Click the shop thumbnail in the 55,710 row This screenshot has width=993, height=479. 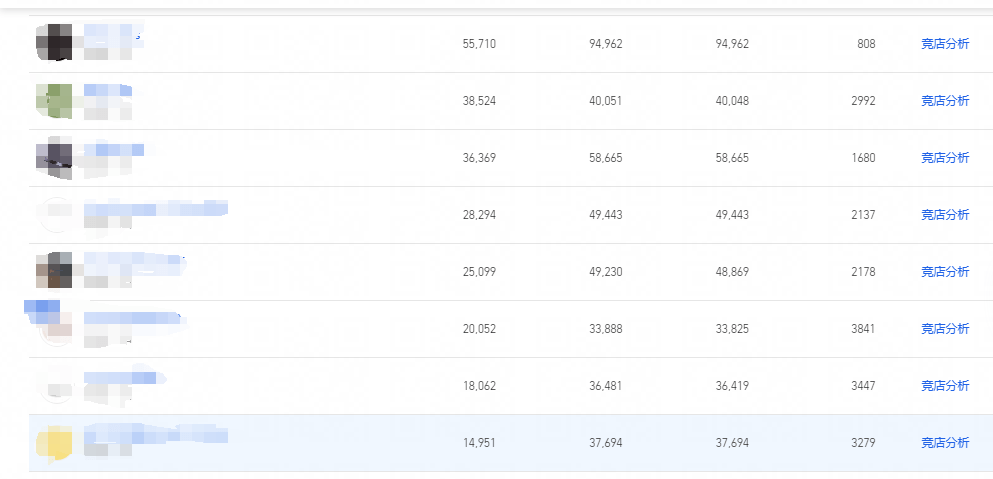[54, 44]
